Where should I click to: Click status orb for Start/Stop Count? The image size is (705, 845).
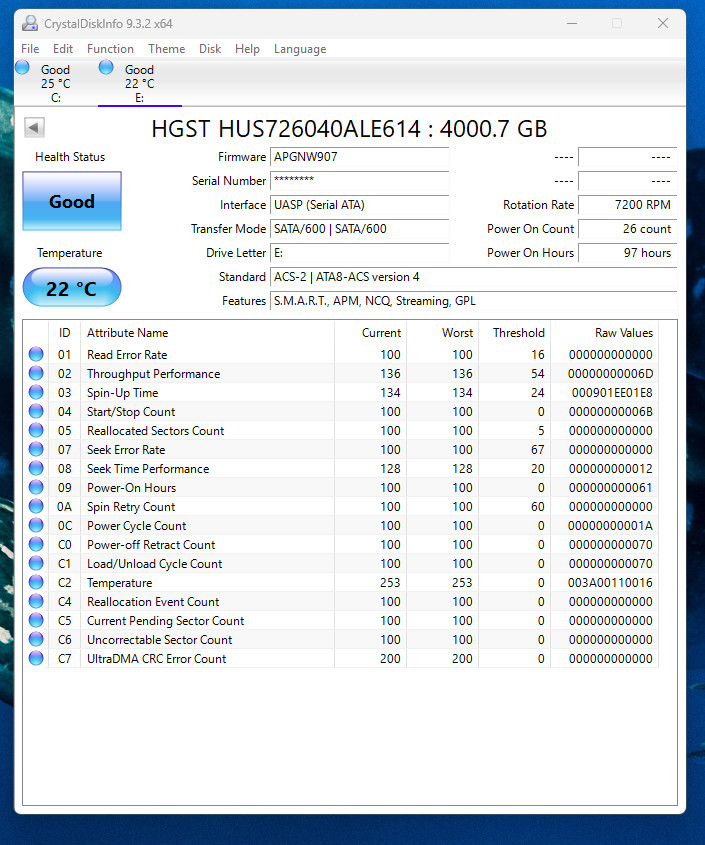(x=36, y=411)
